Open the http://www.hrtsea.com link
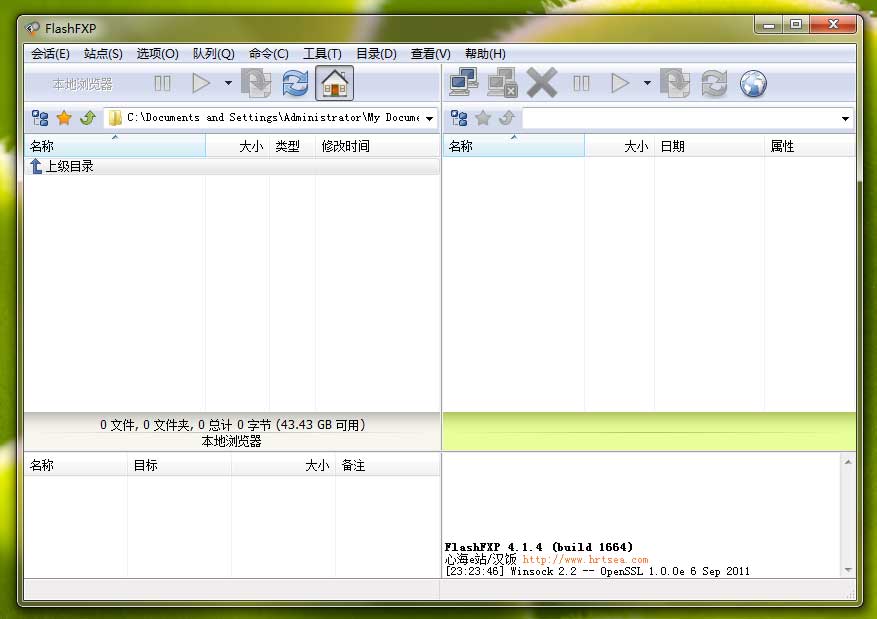877x619 pixels. [x=585, y=559]
